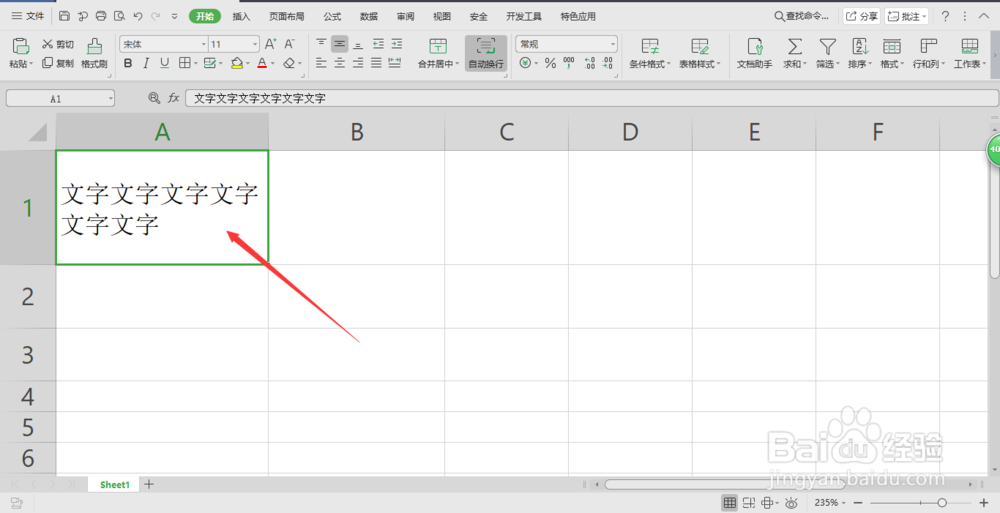The width and height of the screenshot is (1000, 513).
Task: Click the fx insert function icon
Action: [x=173, y=98]
